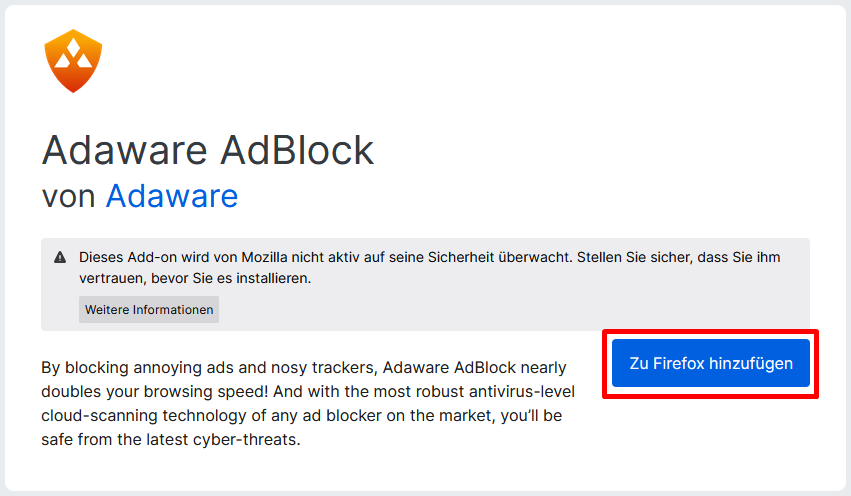Image resolution: width=851 pixels, height=496 pixels.
Task: Click 'vertrauen, bevor Sie es installieren' line
Action: click(x=195, y=278)
